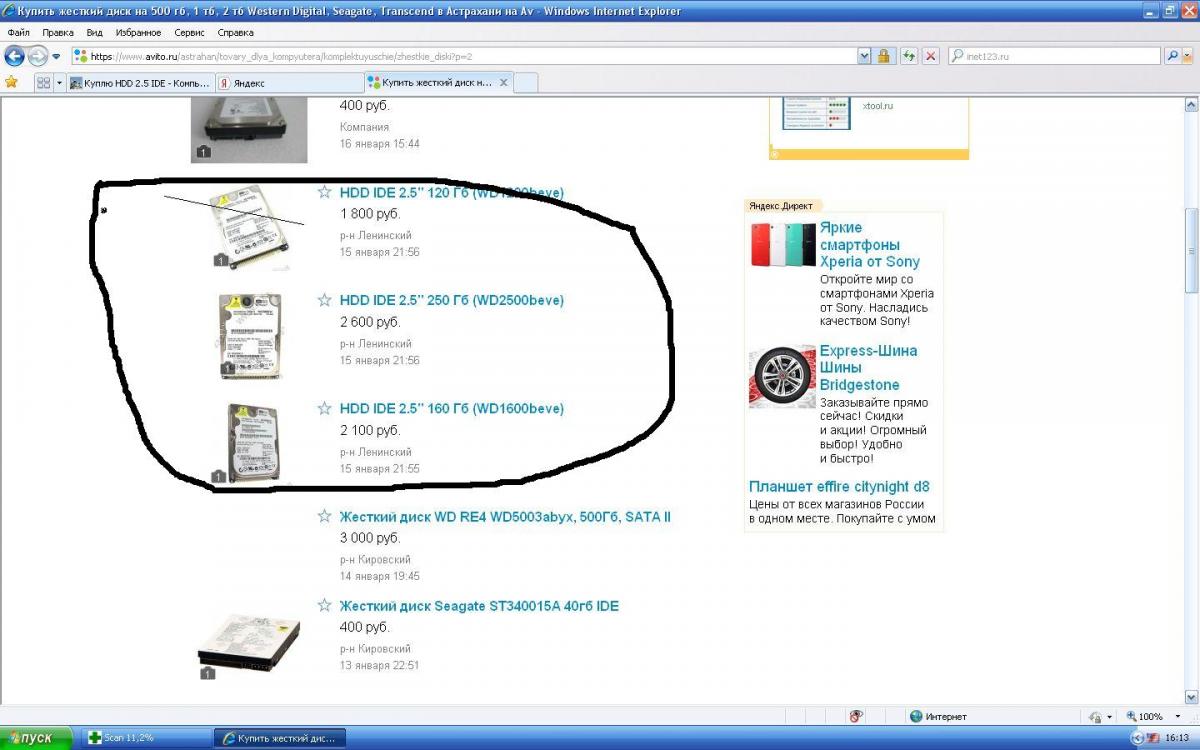Click the privacy report eye icon in status bar
The width and height of the screenshot is (1200, 750).
click(856, 716)
